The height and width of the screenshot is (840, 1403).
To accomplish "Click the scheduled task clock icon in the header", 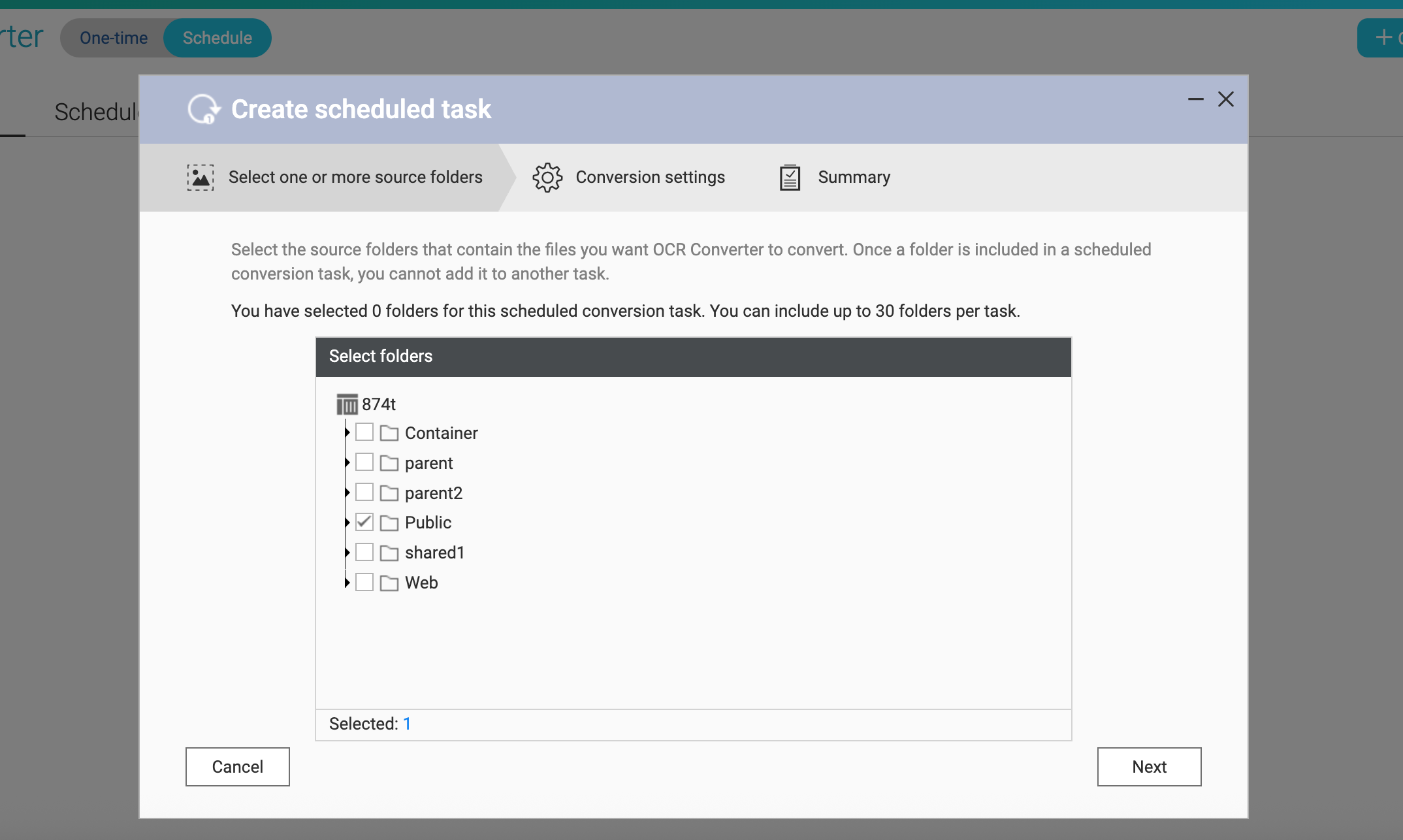I will (203, 109).
